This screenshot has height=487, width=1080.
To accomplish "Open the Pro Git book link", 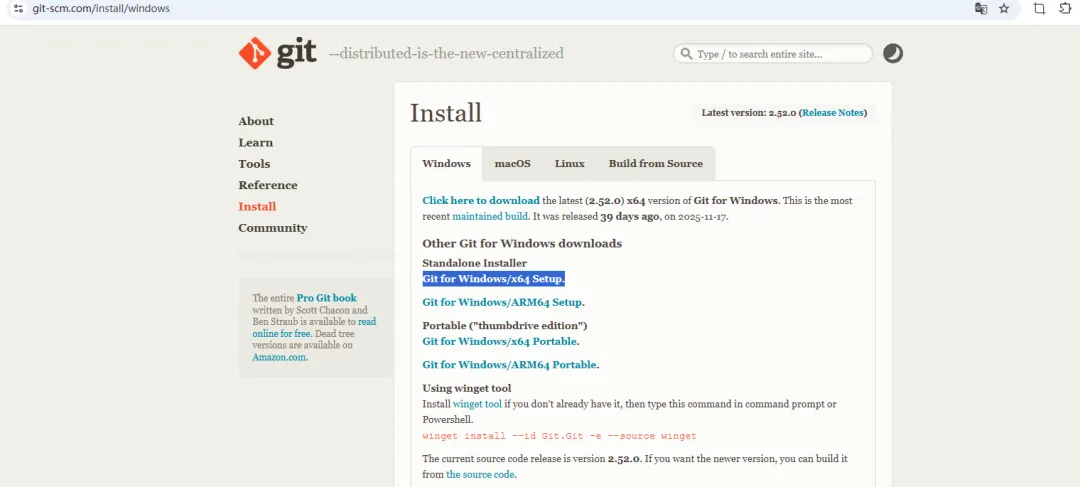I will click(326, 298).
